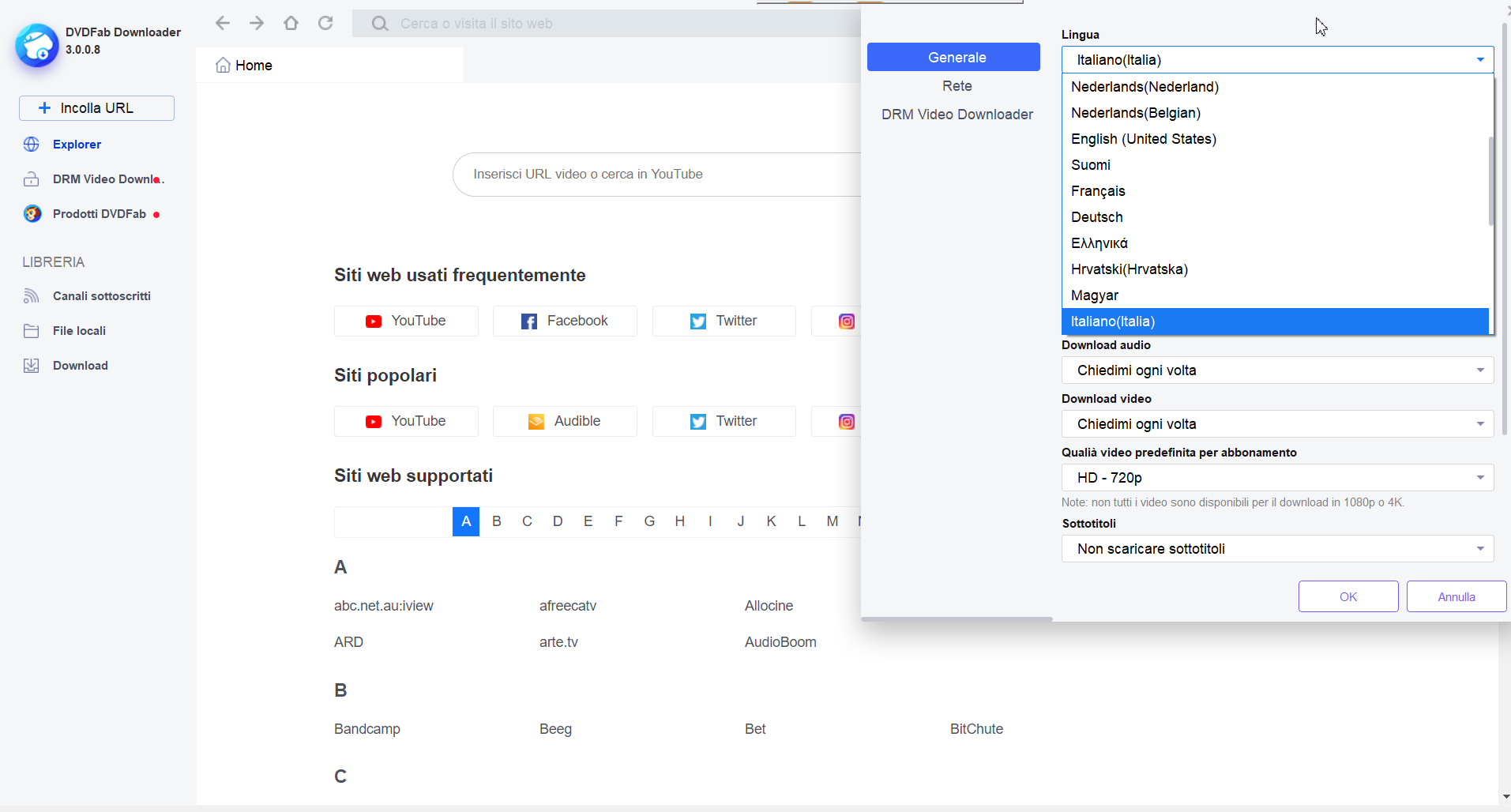Screen dimensions: 1511x812
Task: Open Explorer in the sidebar
Action: [x=77, y=145]
